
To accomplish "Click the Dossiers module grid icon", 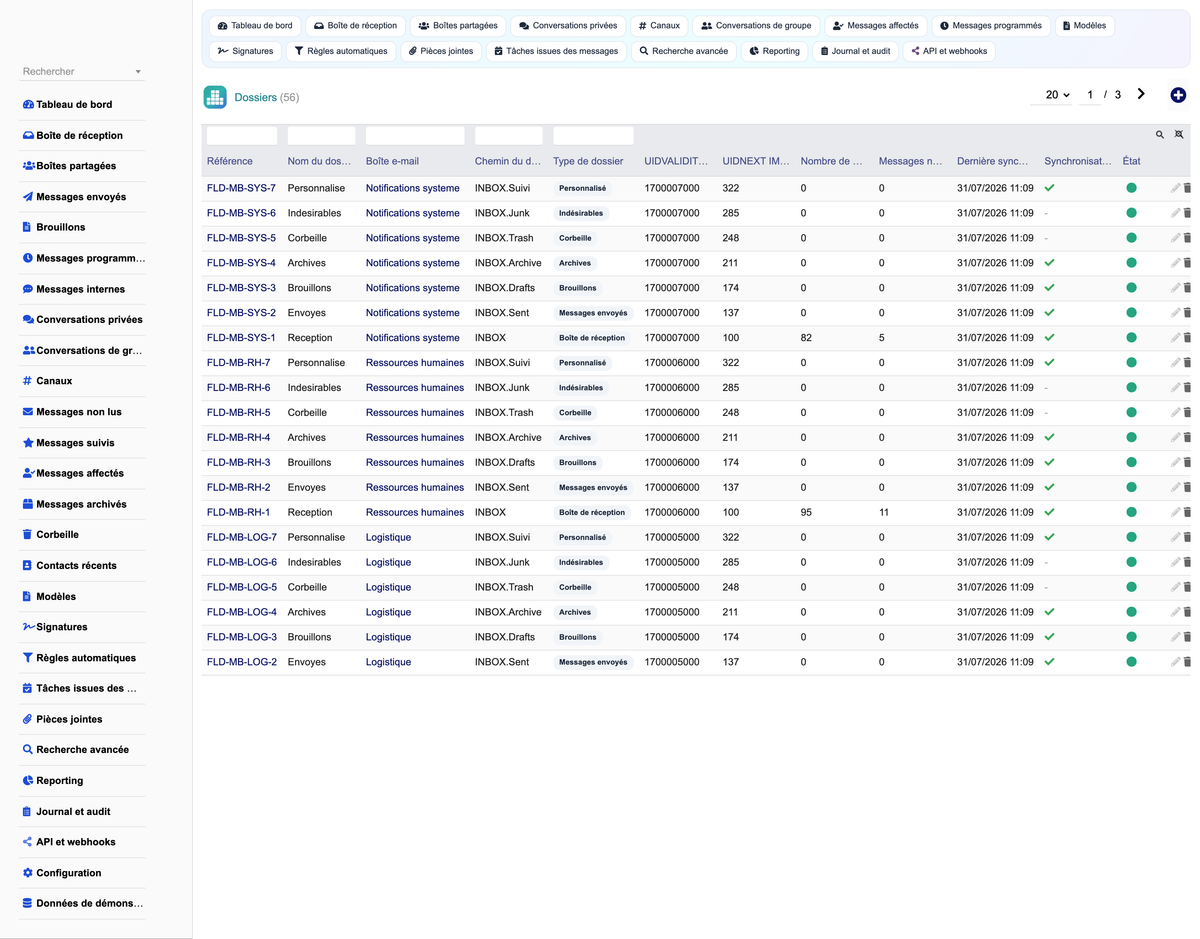I will (x=215, y=97).
